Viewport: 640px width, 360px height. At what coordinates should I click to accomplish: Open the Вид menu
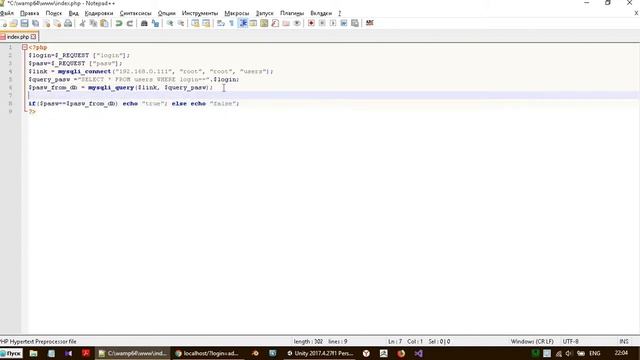[73, 13]
